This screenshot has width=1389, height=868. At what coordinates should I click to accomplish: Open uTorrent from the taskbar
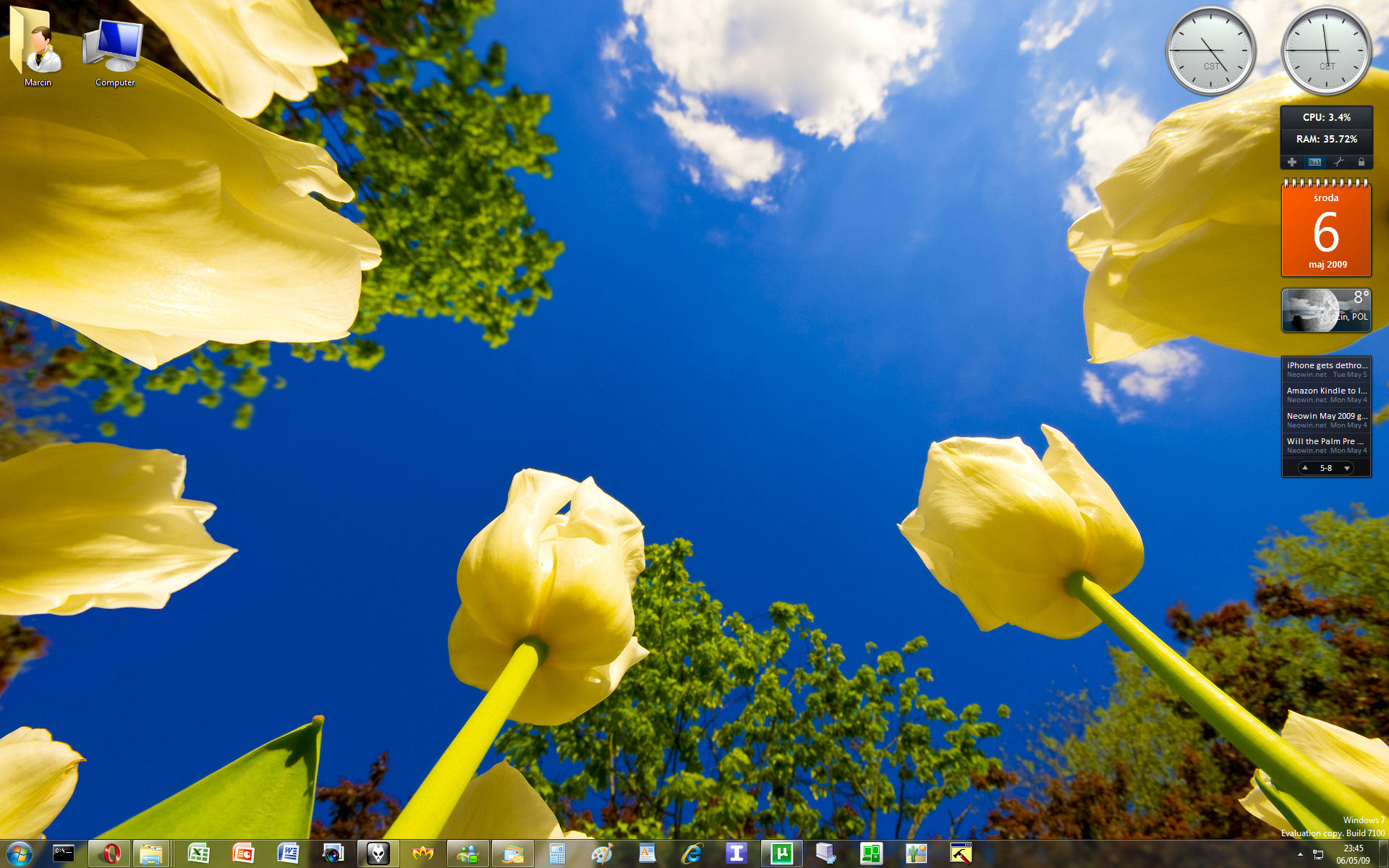pyautogui.click(x=781, y=854)
